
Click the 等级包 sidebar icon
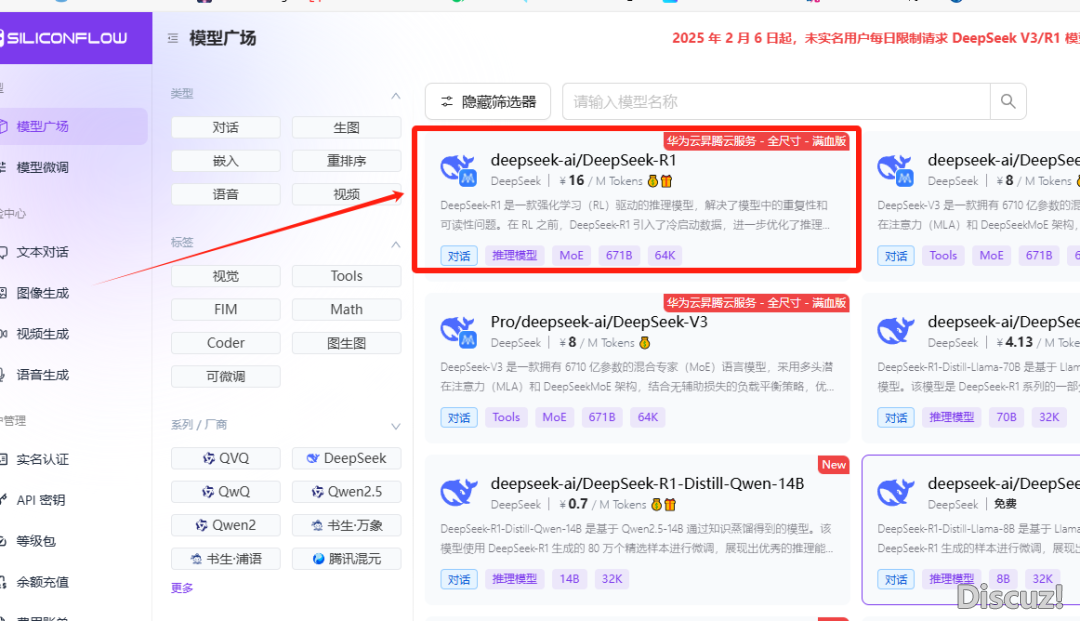(x=3, y=541)
